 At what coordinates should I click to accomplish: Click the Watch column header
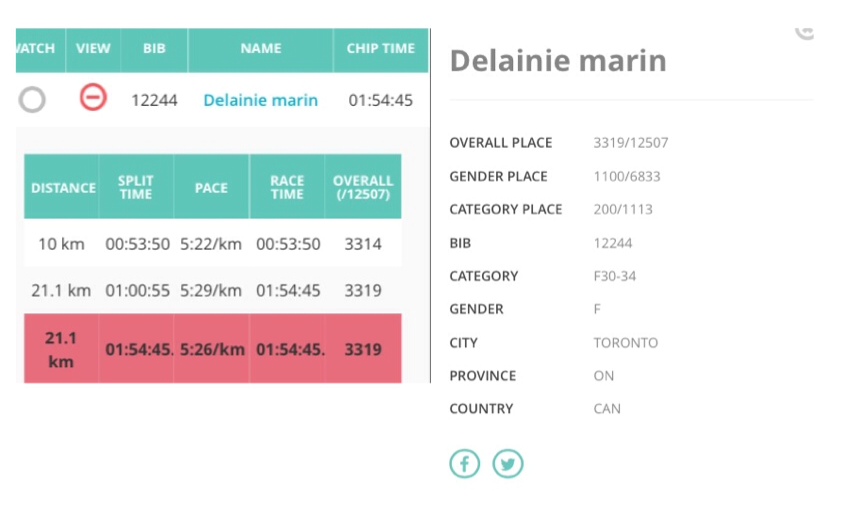pyautogui.click(x=36, y=48)
